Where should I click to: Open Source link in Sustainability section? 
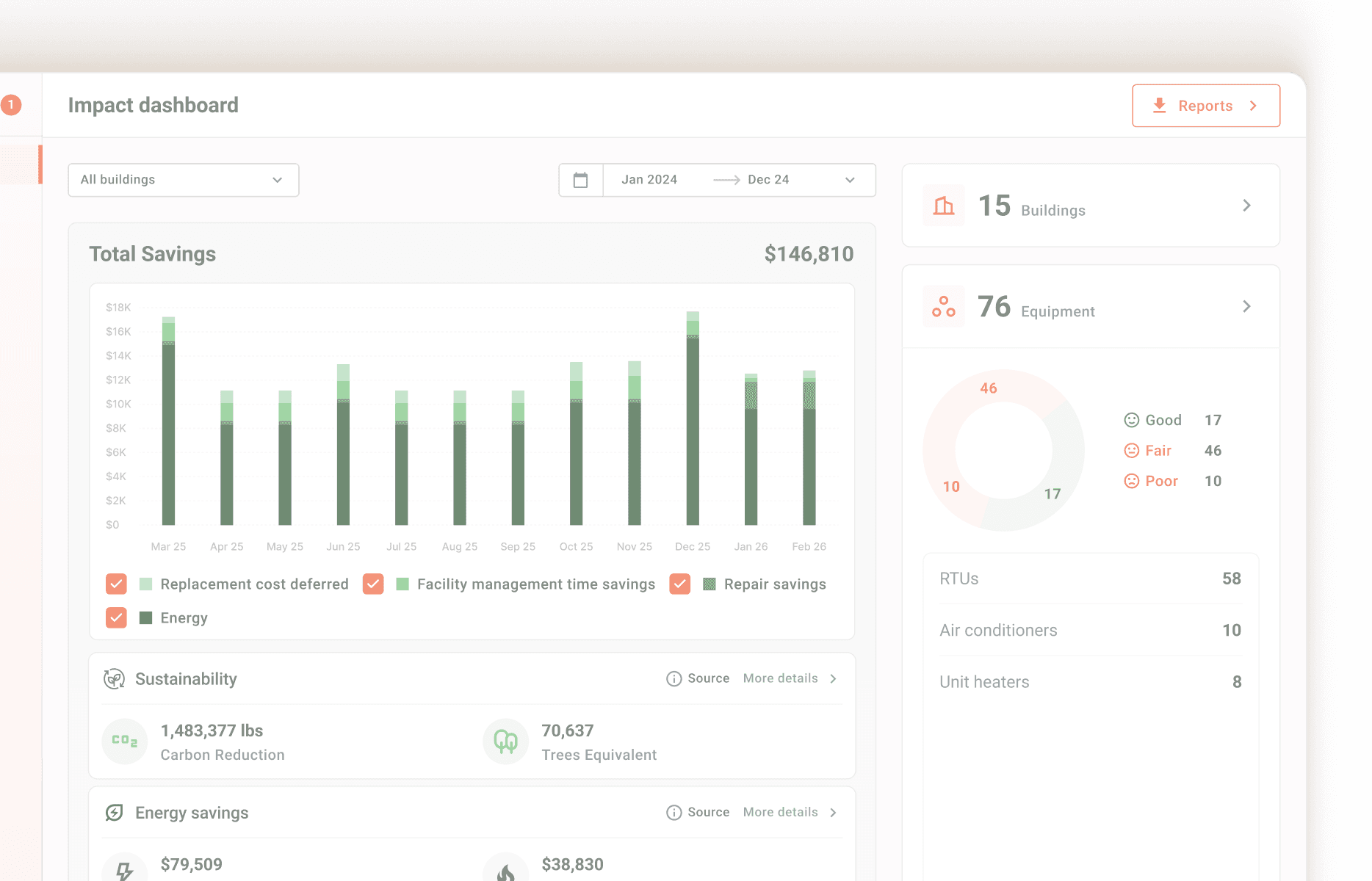pyautogui.click(x=709, y=679)
